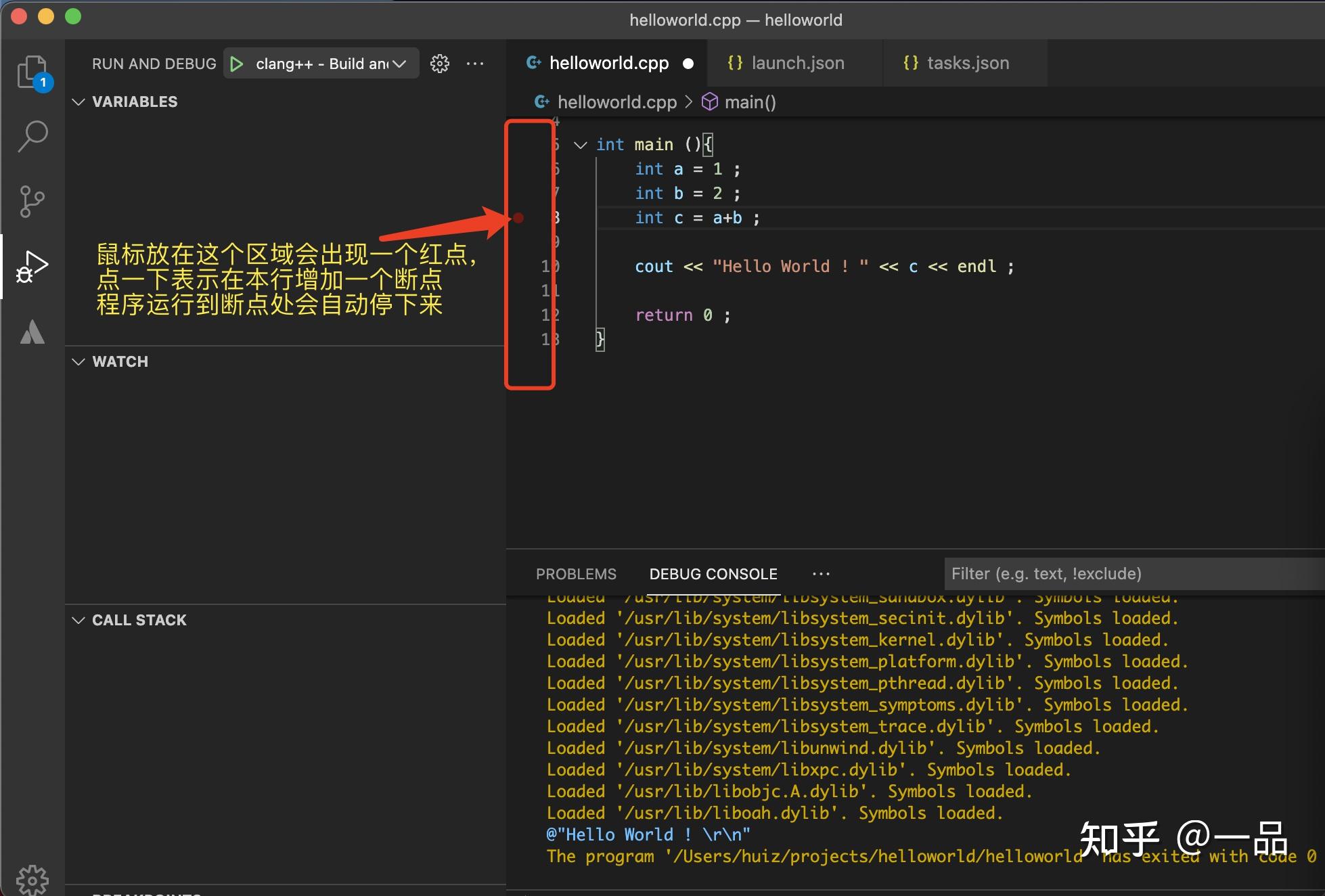Open the Explorer view in activity bar
Screen dimensions: 1325x896
[32, 71]
